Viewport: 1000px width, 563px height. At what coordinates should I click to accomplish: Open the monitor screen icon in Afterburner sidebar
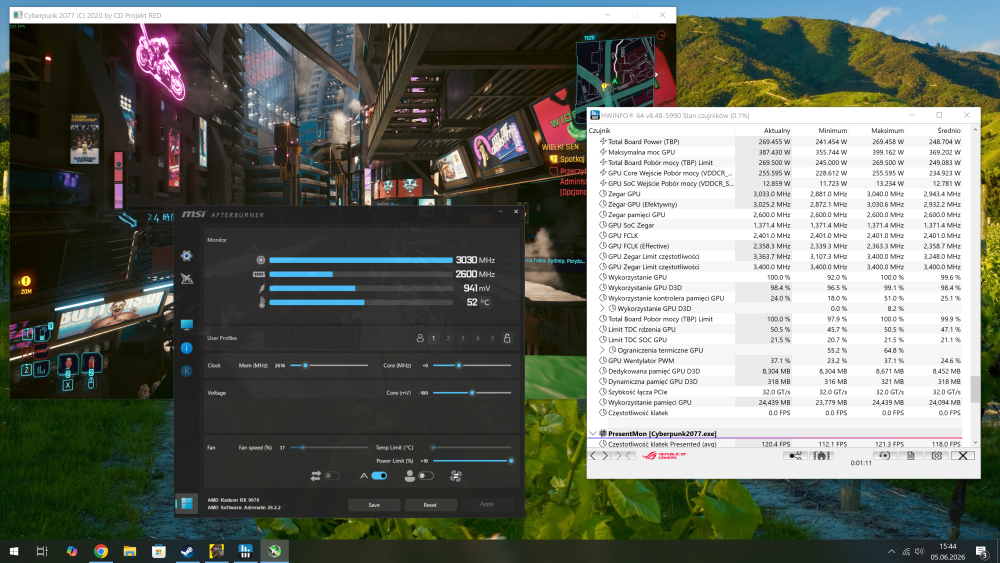(186, 325)
